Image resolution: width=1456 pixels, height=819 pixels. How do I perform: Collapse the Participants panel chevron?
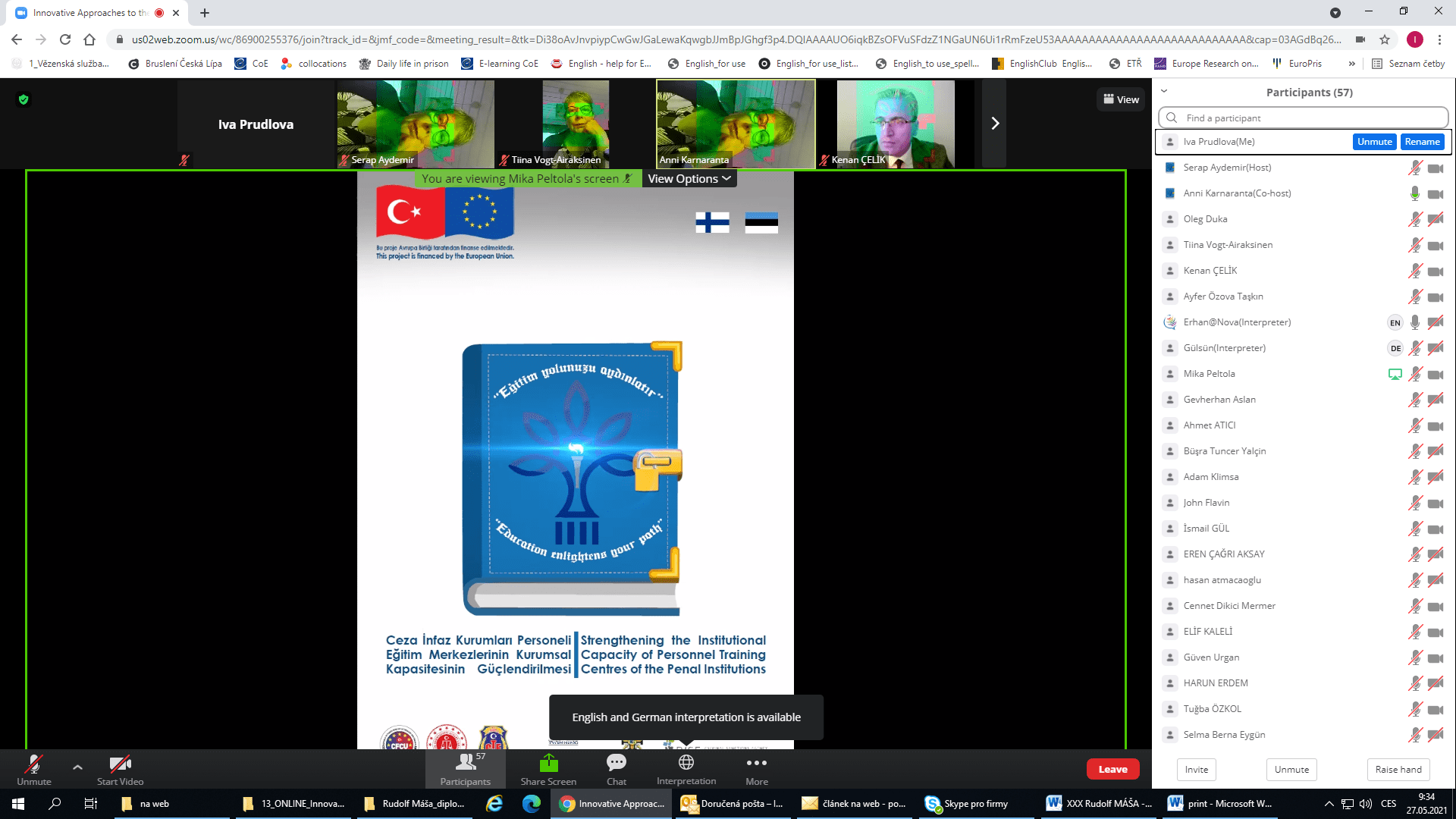(1164, 92)
